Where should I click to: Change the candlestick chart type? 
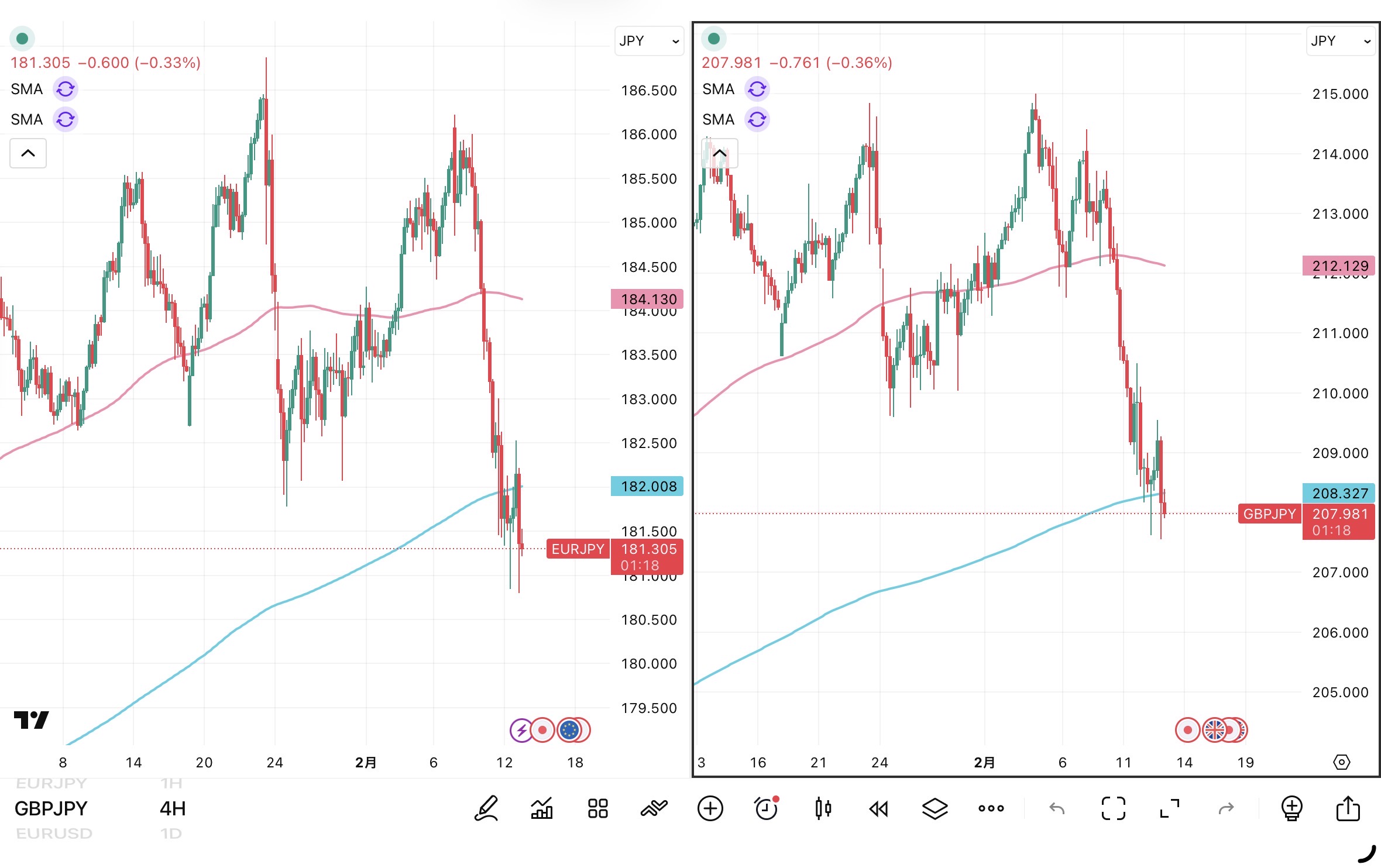tap(823, 808)
